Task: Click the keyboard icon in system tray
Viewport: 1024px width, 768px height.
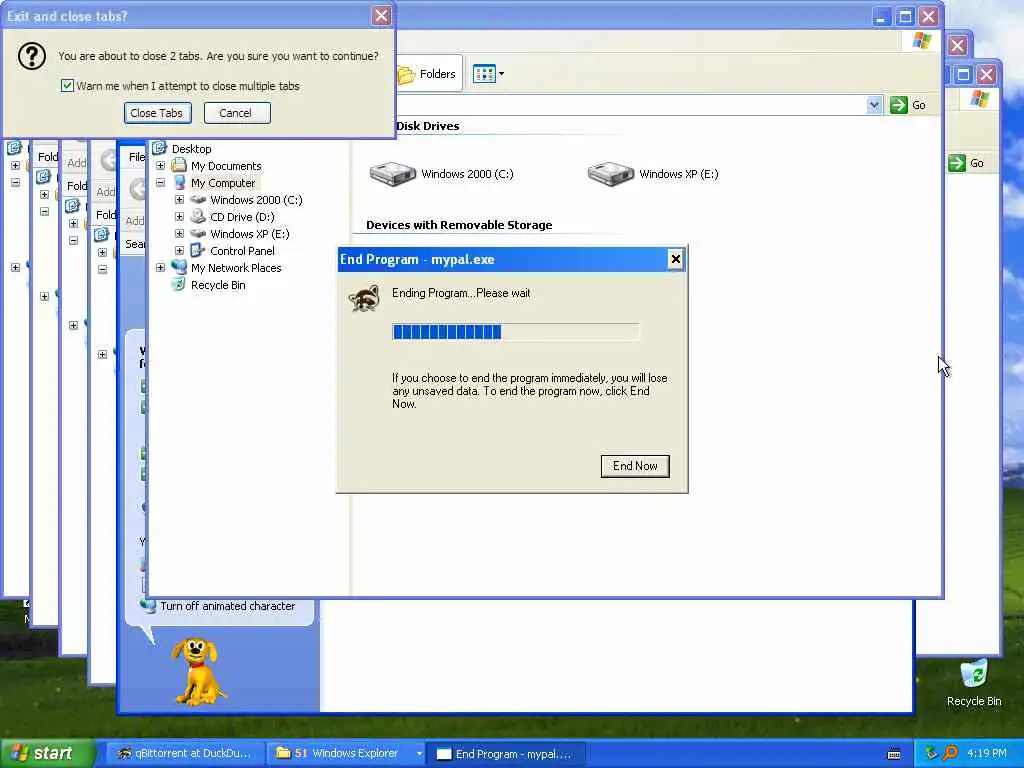Action: tap(894, 754)
